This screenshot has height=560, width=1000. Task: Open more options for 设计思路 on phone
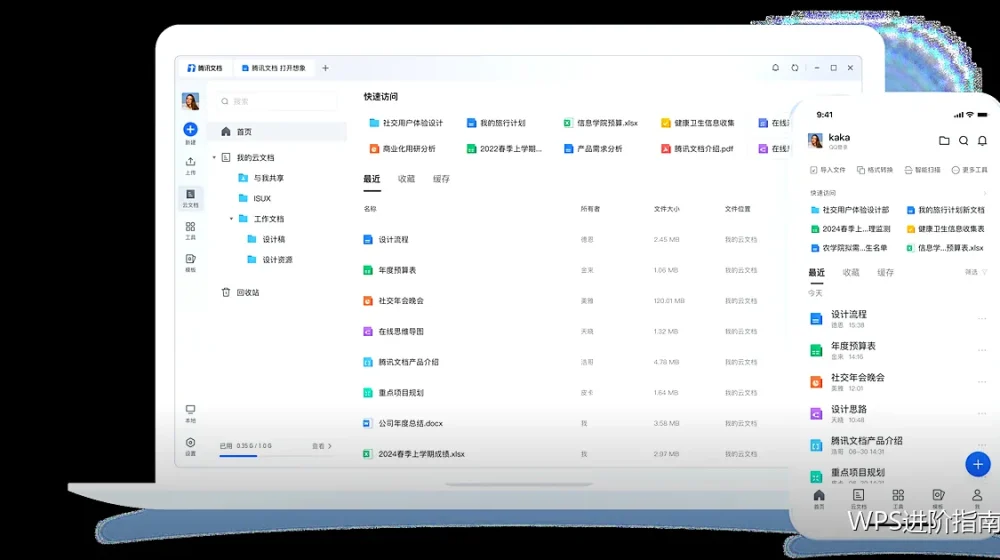pos(982,413)
